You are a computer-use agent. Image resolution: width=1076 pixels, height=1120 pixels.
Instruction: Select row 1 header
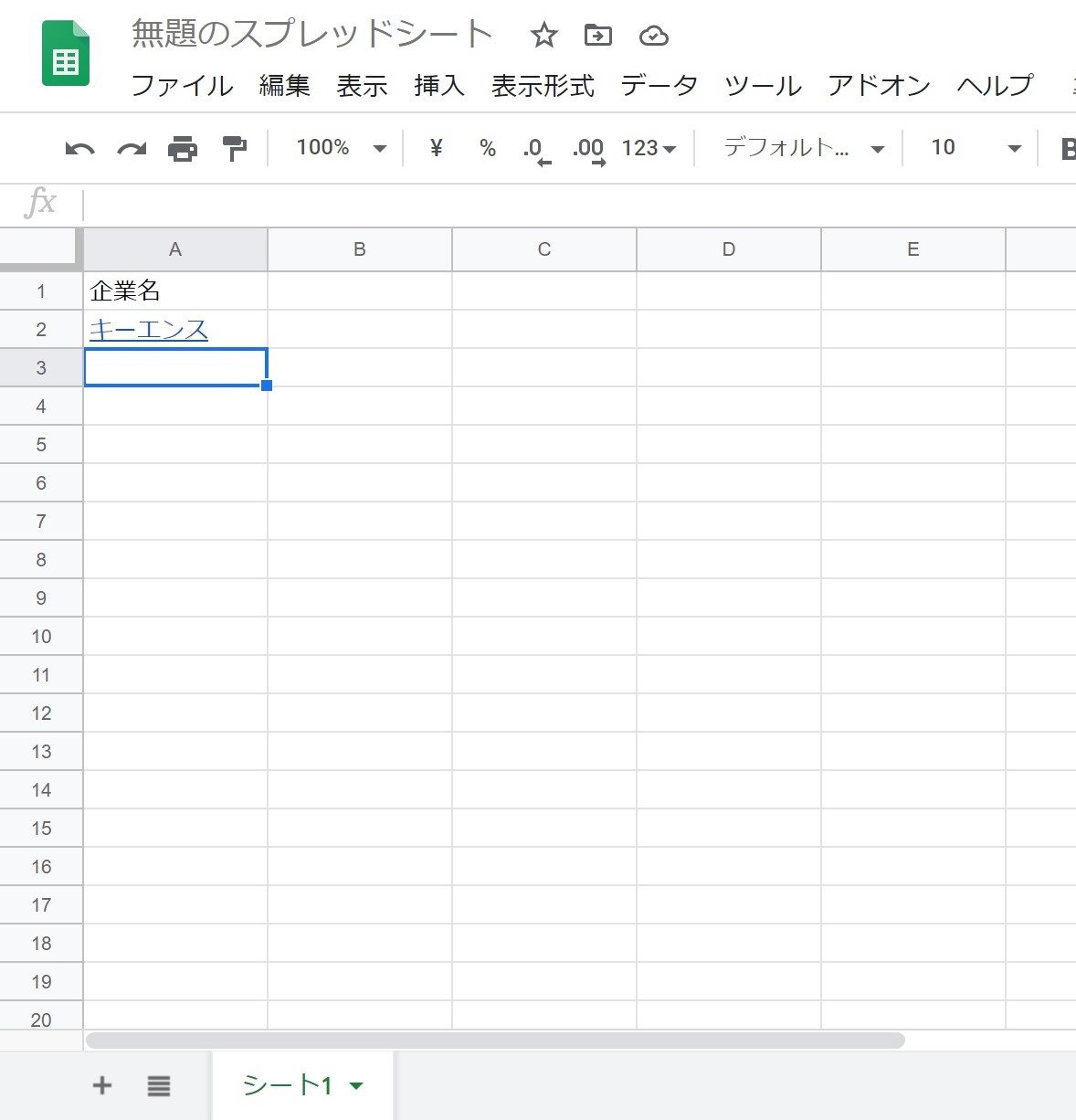pos(41,291)
